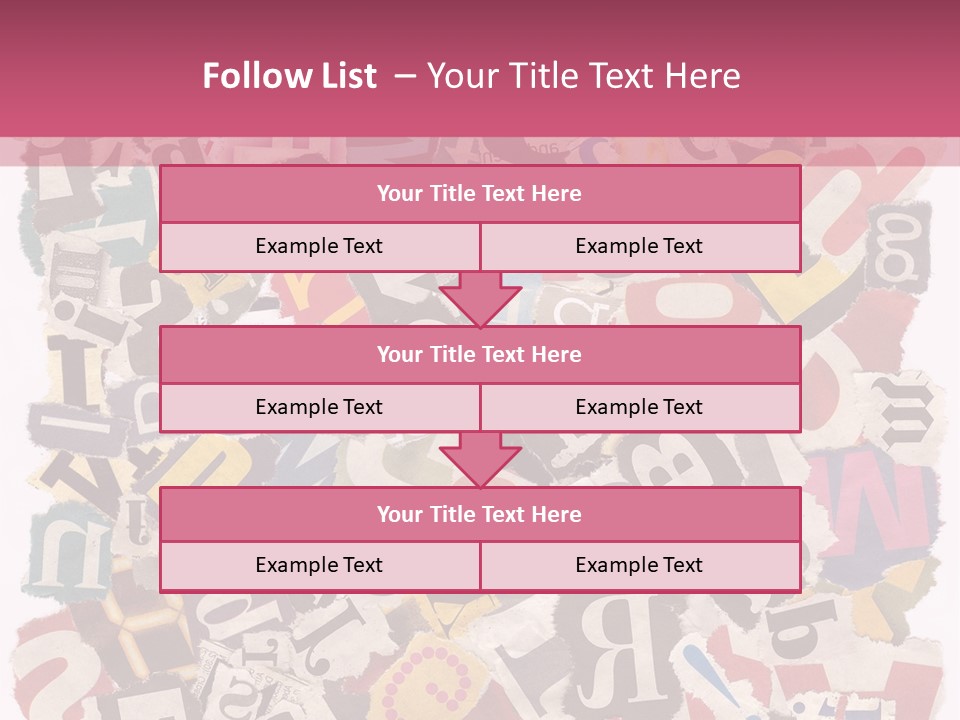Click right Example Text cell in second block

point(639,407)
